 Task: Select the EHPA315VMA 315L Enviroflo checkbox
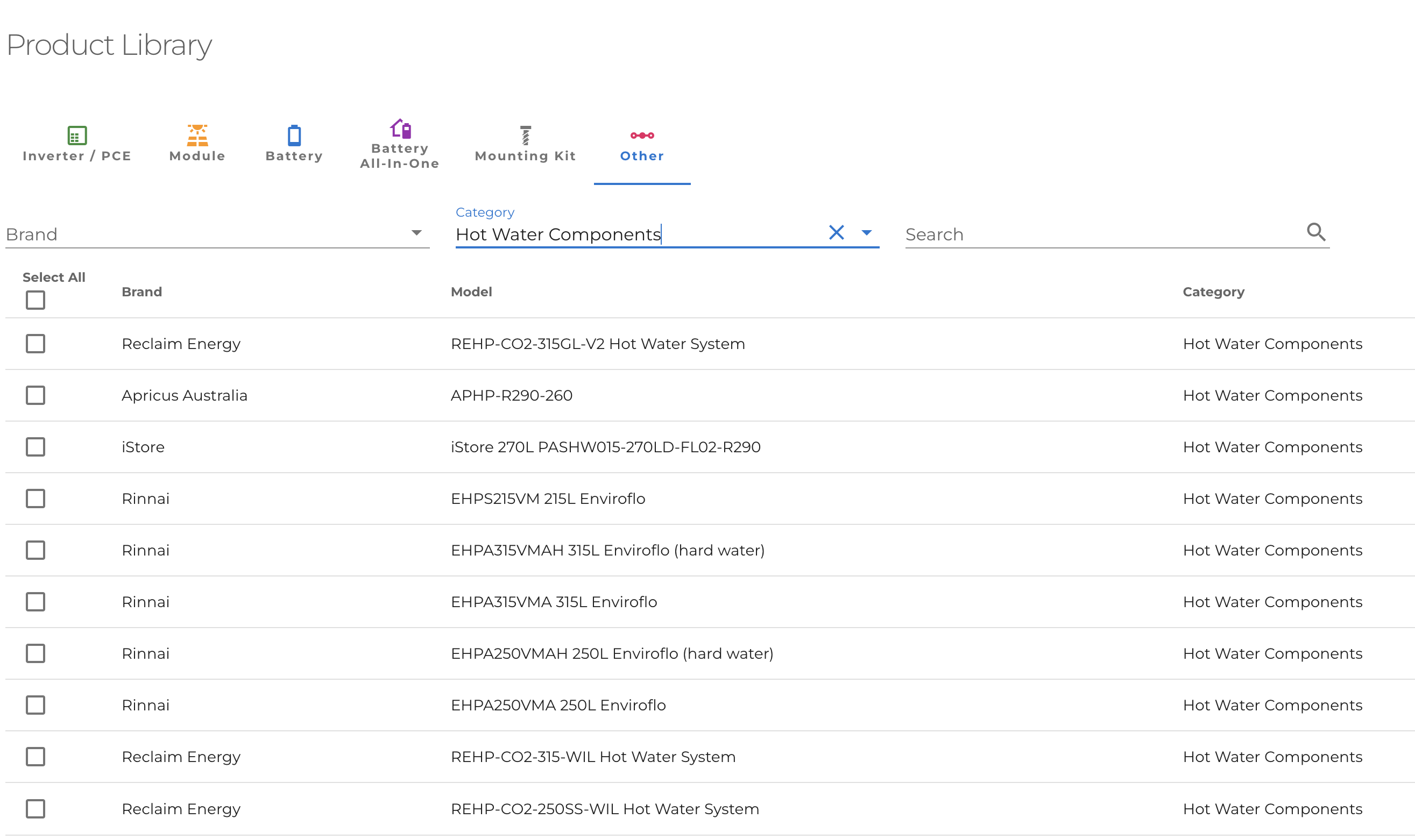pyautogui.click(x=35, y=601)
